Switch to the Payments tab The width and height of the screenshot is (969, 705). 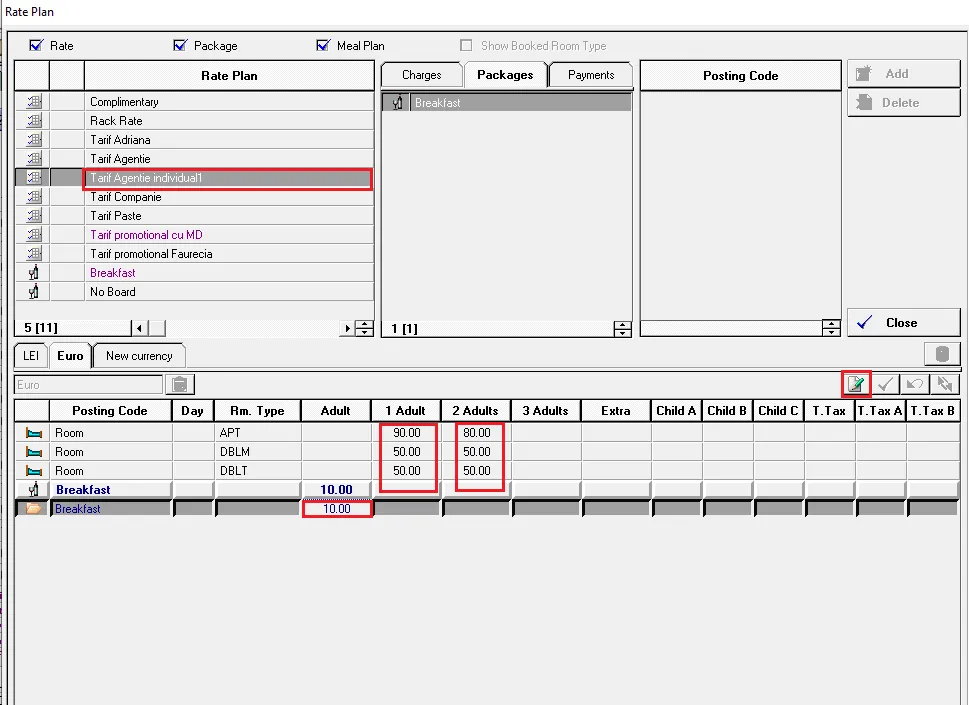click(591, 75)
